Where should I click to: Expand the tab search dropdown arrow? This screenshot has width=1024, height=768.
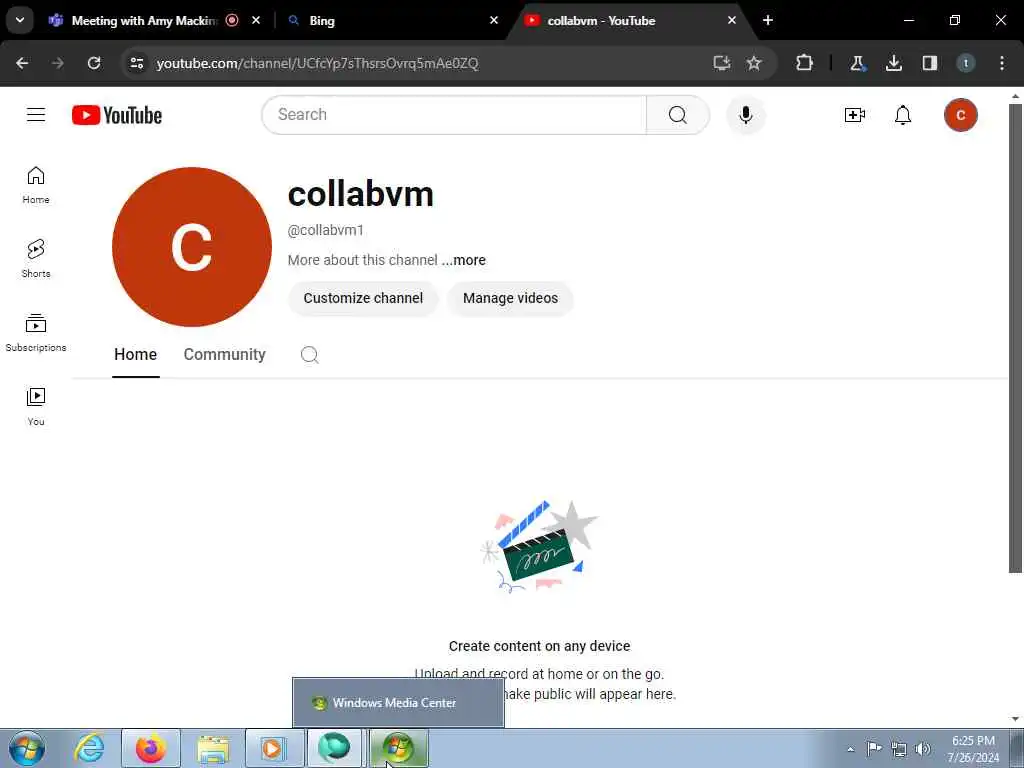[x=20, y=20]
